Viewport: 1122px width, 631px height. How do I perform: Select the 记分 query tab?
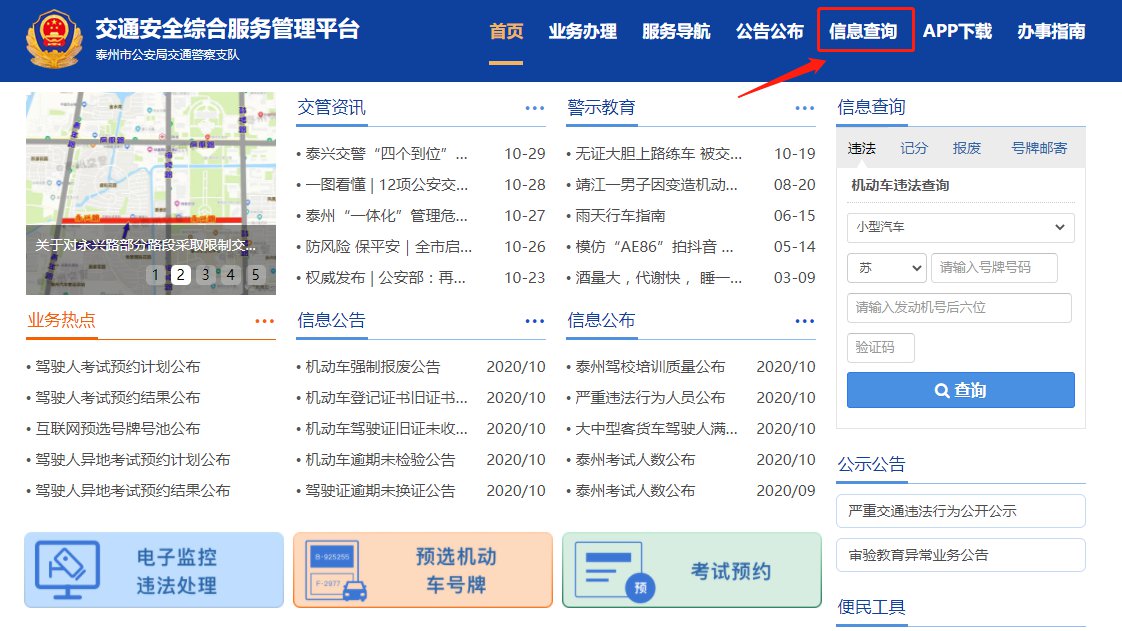(x=914, y=148)
